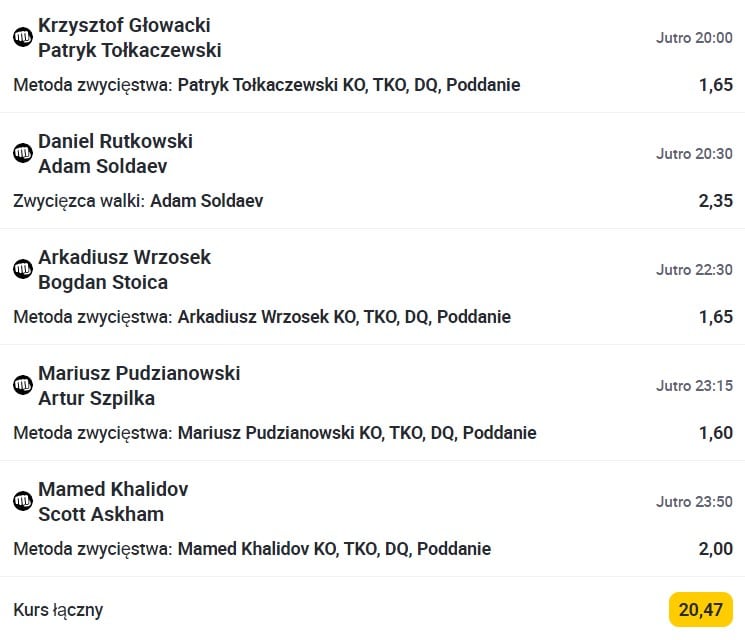Click the fist icon beside Wrzosek vs Stoica
The image size is (745, 640).
[23, 269]
